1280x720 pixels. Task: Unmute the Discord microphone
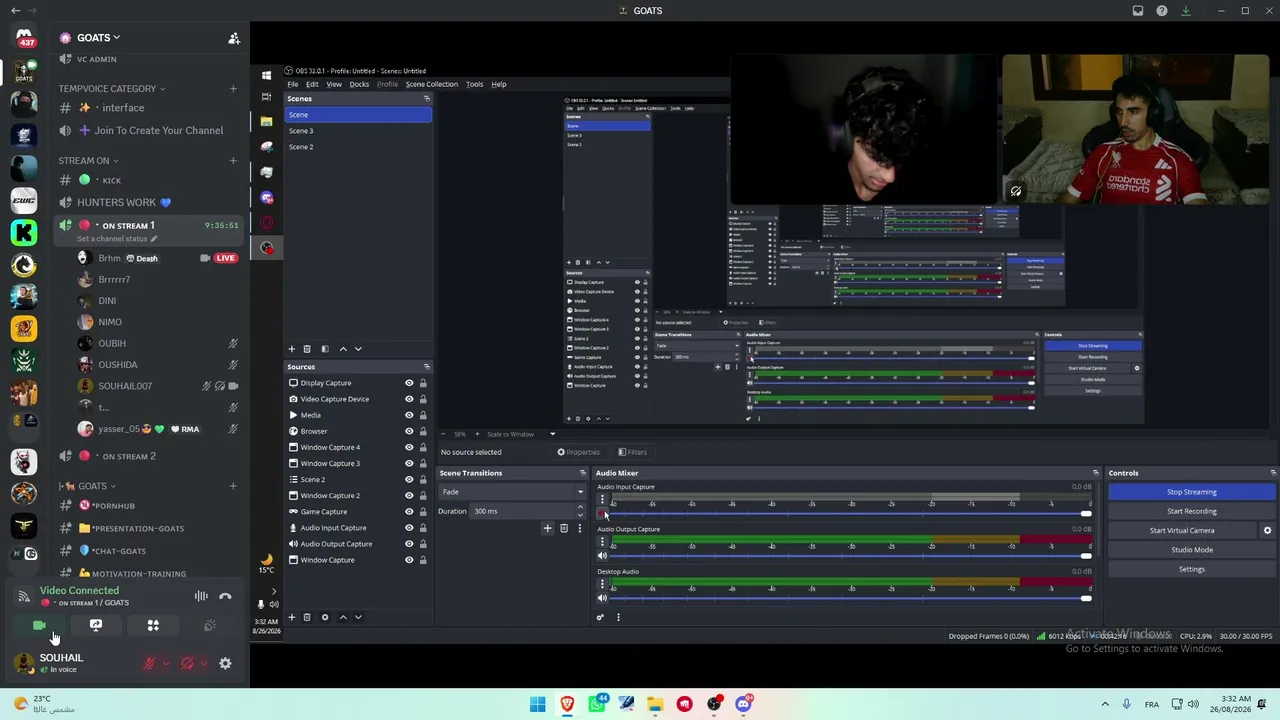(149, 663)
